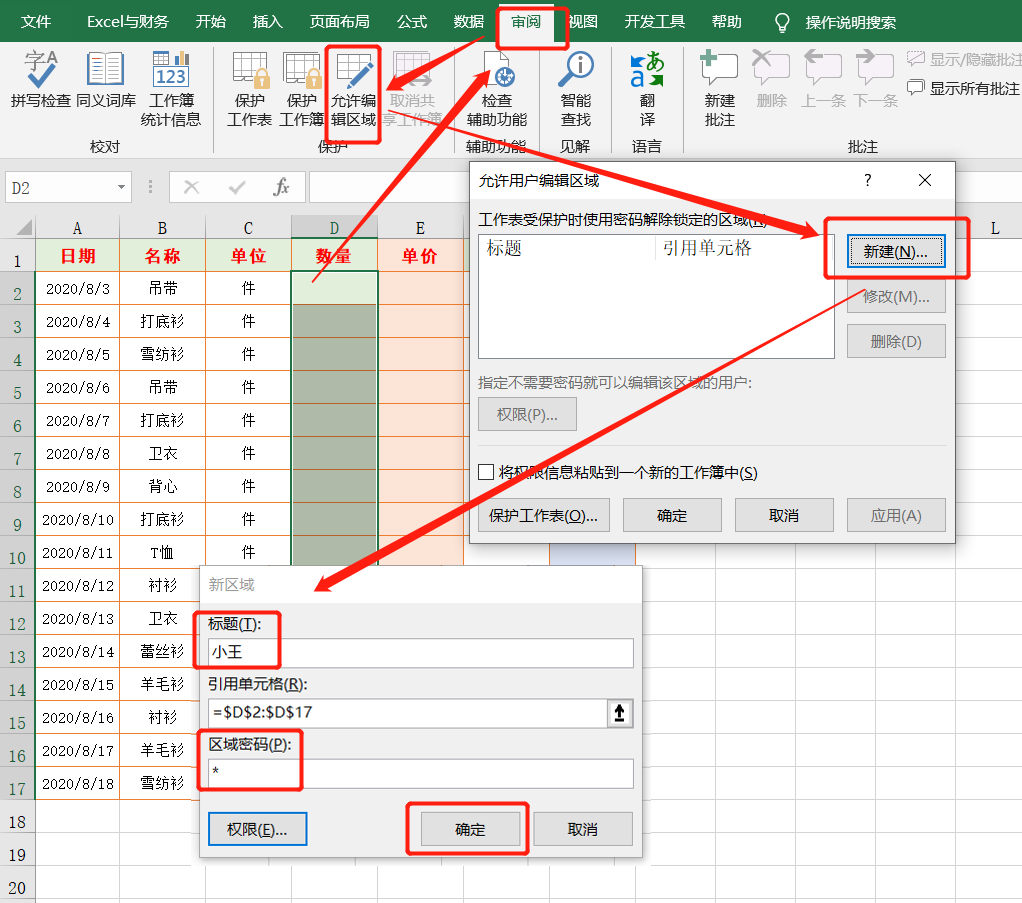Click the 引用单元格 reference field
Image resolution: width=1022 pixels, height=903 pixels.
[x=408, y=713]
